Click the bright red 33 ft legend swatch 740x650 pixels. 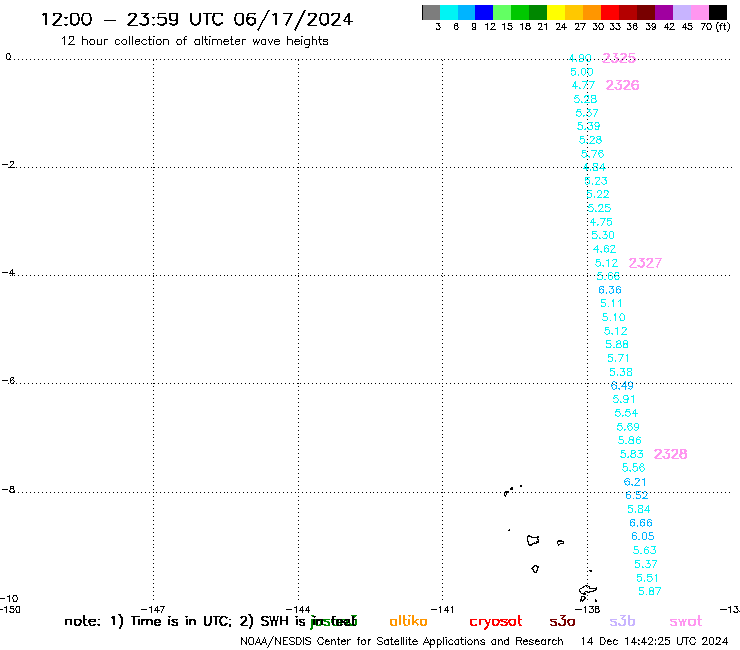[610, 12]
